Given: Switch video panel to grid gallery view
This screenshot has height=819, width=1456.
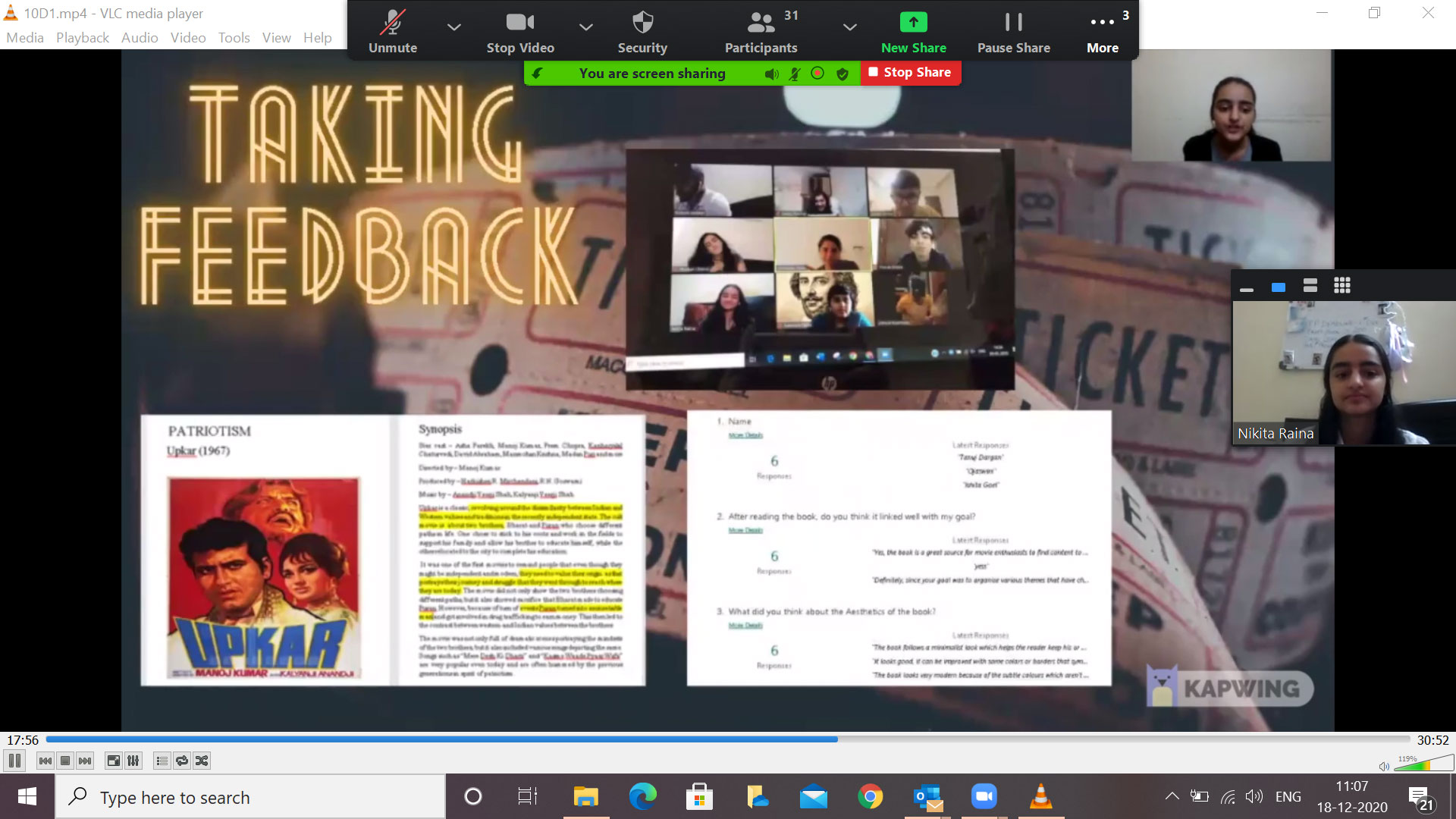Looking at the screenshot, I should coord(1342,286).
